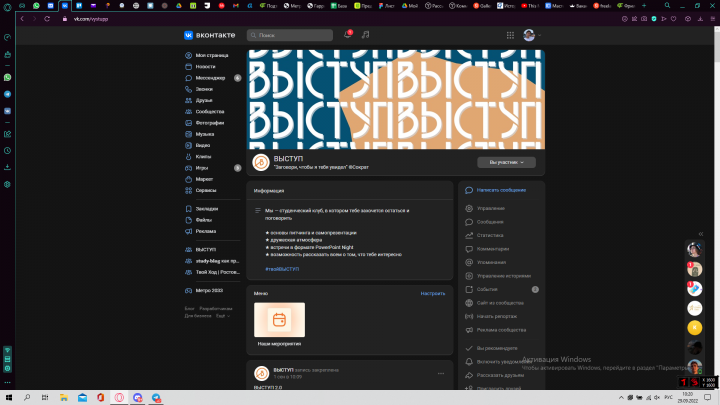
Task: Collapse the chat contacts panel arrows
Action: click(x=701, y=234)
